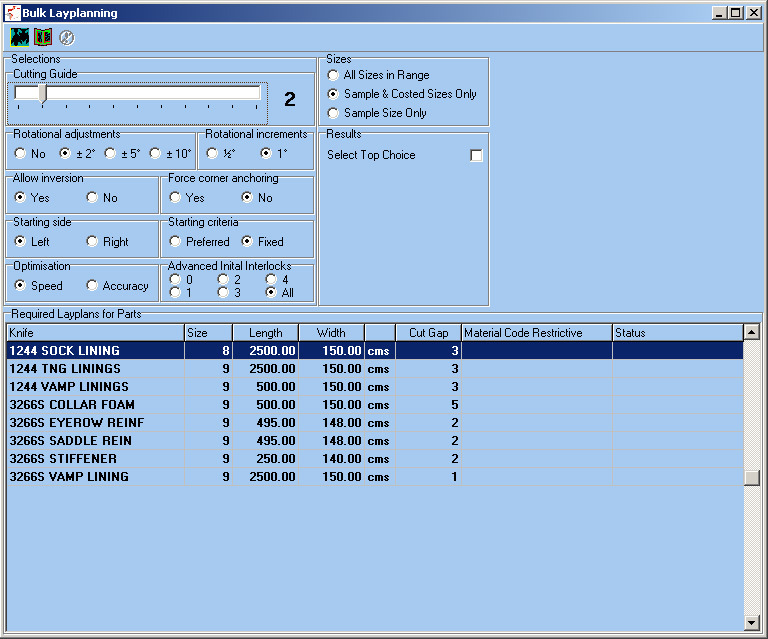Set Optimisation to Accuracy
This screenshot has height=639, width=768.
92,285
